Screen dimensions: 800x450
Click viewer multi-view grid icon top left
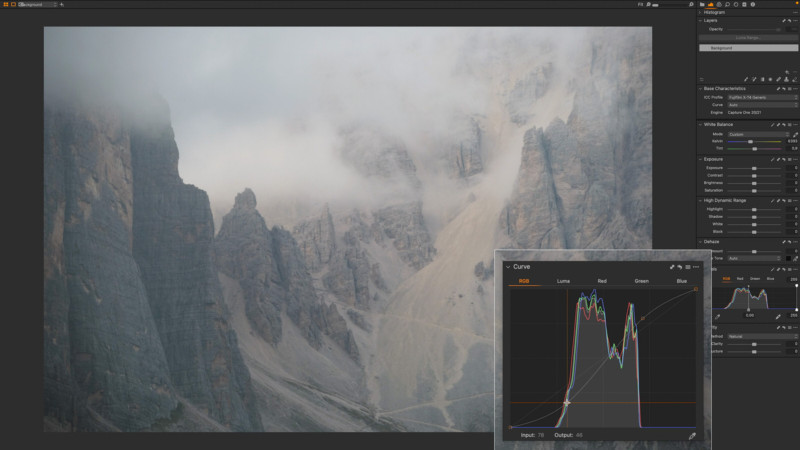(x=6, y=4)
